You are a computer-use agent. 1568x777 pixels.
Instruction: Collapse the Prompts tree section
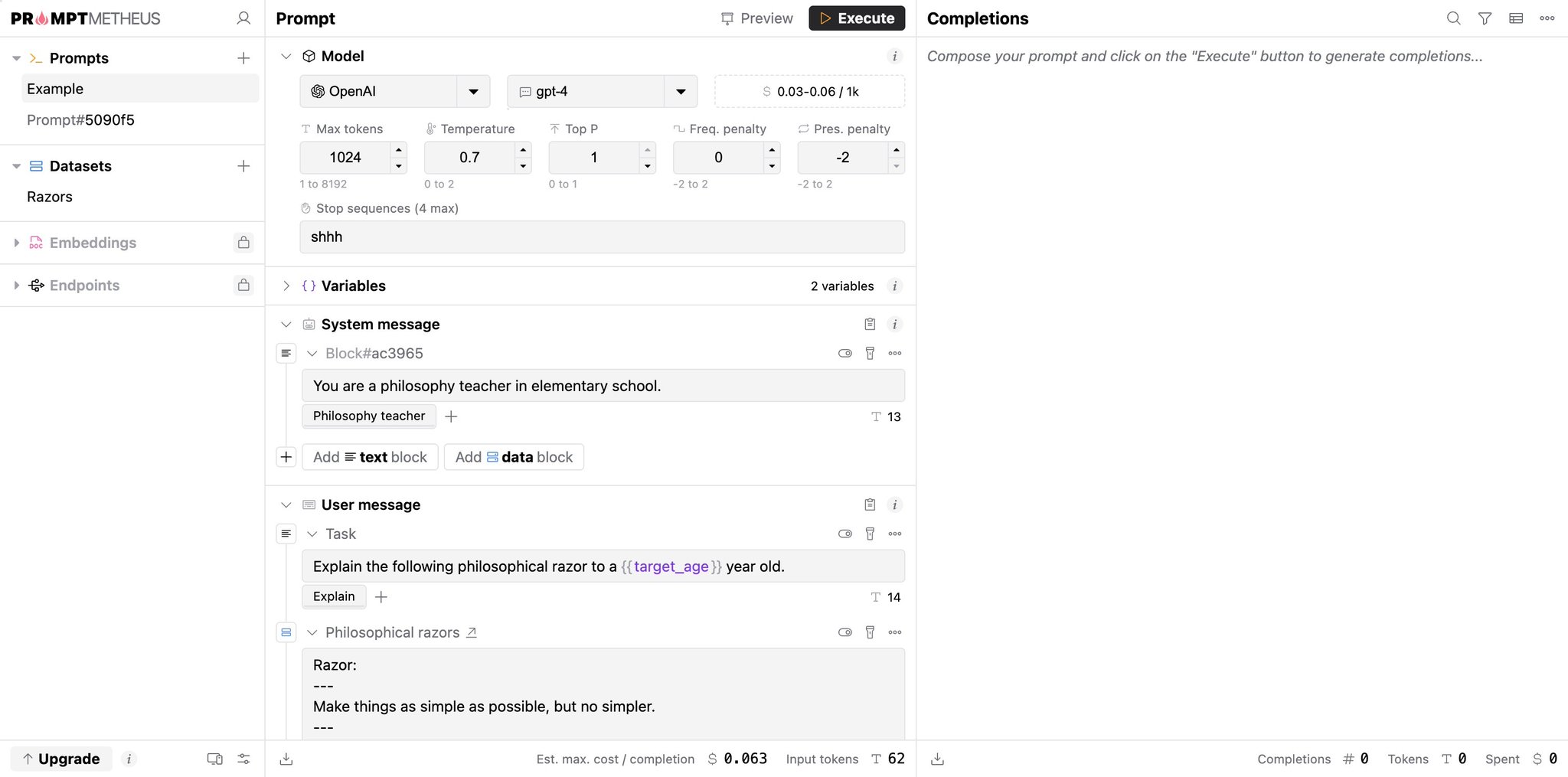16,58
